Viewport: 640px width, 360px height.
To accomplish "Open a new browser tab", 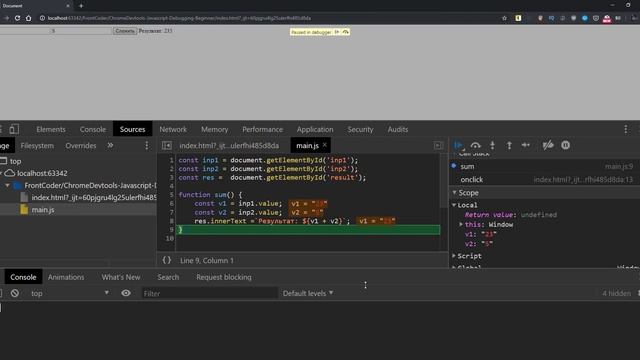I will point(81,6).
